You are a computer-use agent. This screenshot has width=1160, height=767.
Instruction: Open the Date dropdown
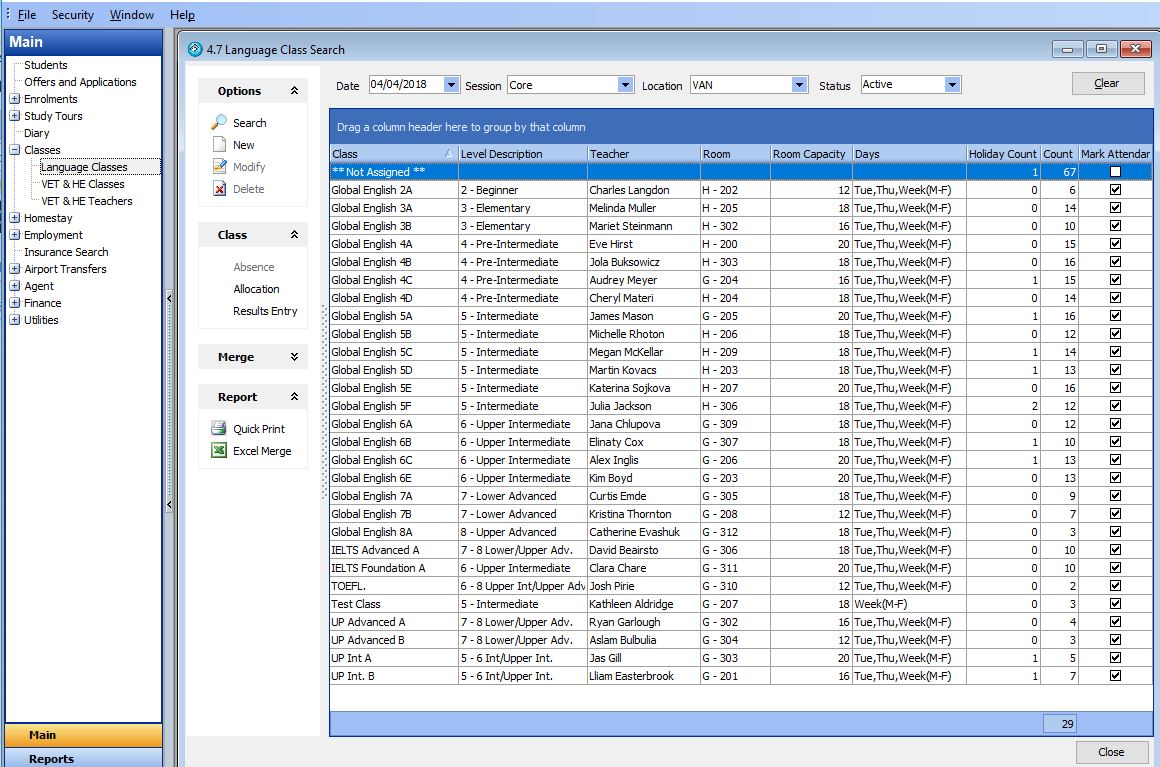(451, 85)
